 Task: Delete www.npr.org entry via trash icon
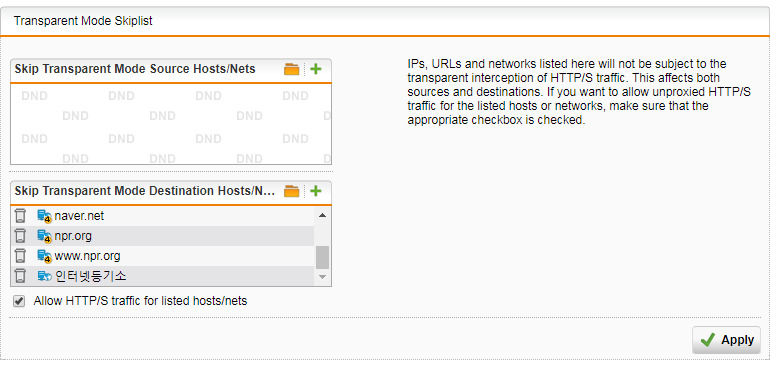point(20,256)
